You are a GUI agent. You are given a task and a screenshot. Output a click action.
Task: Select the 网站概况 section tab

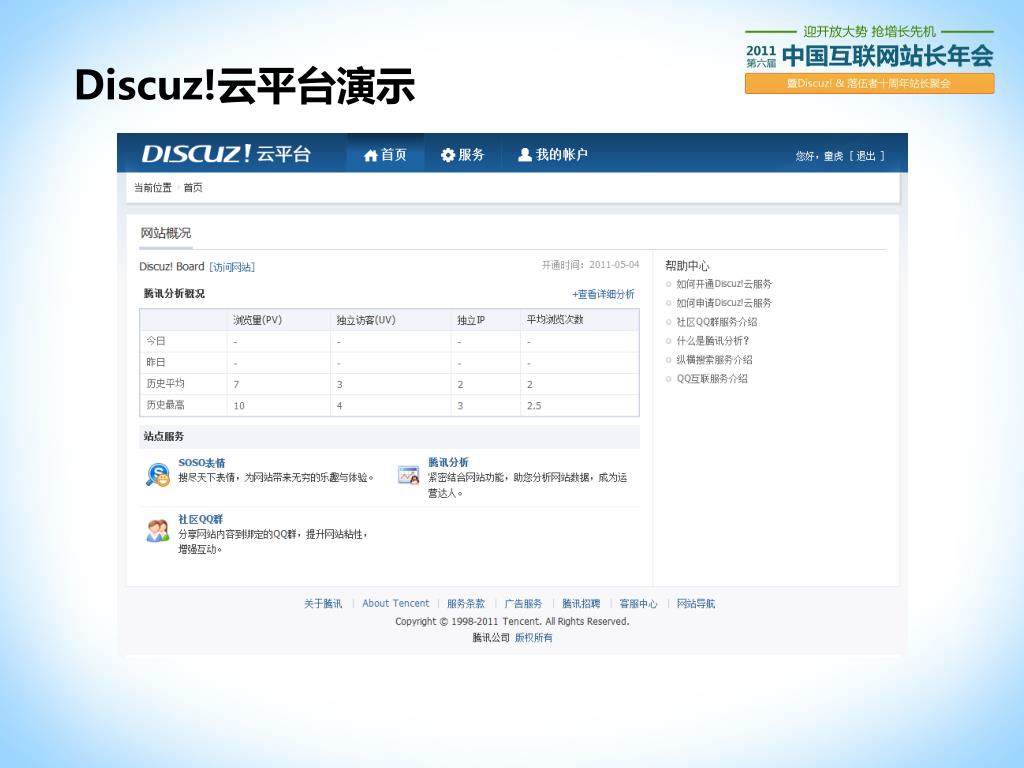(x=166, y=233)
